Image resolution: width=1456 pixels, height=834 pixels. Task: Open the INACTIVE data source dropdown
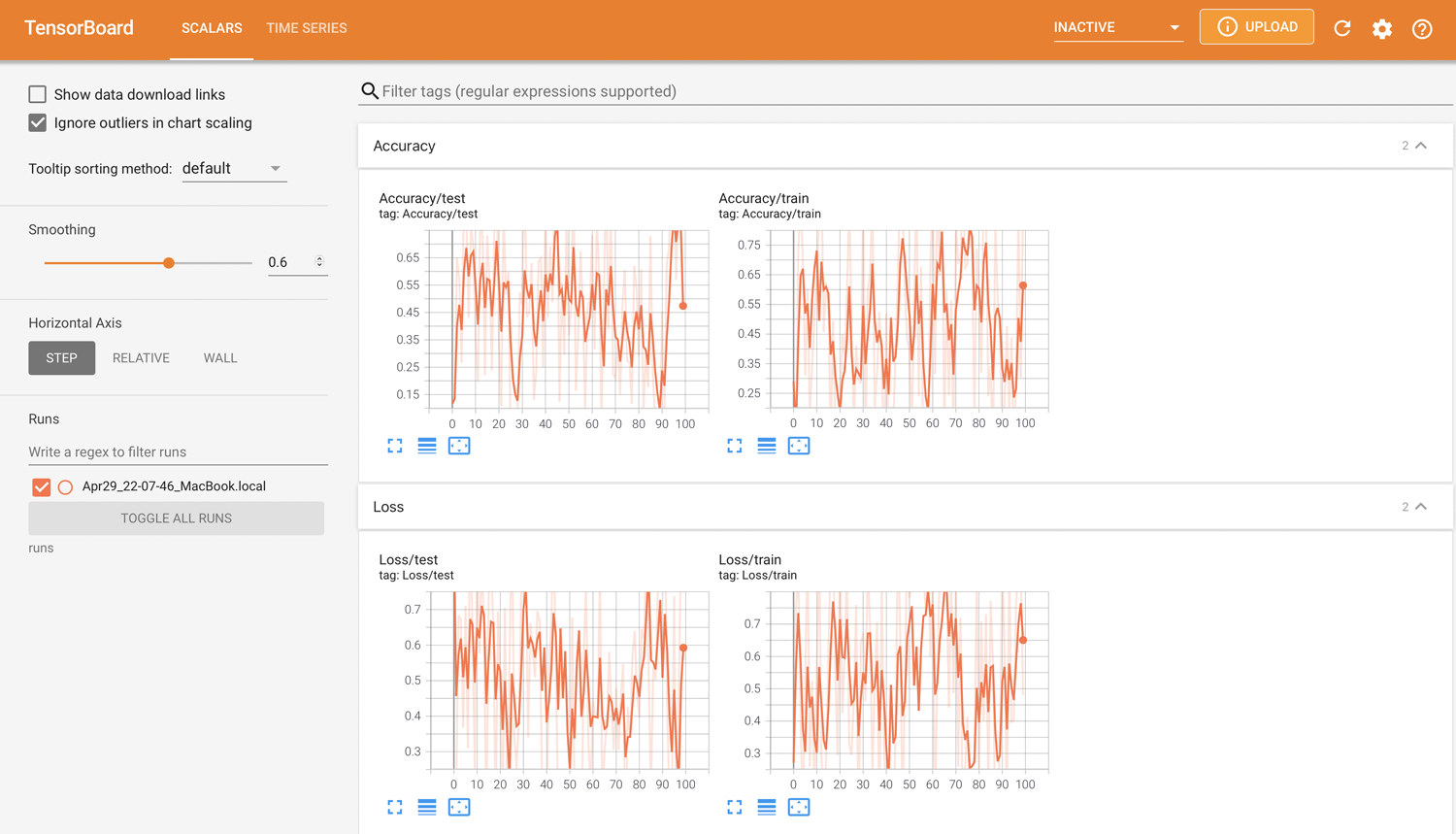point(1117,27)
